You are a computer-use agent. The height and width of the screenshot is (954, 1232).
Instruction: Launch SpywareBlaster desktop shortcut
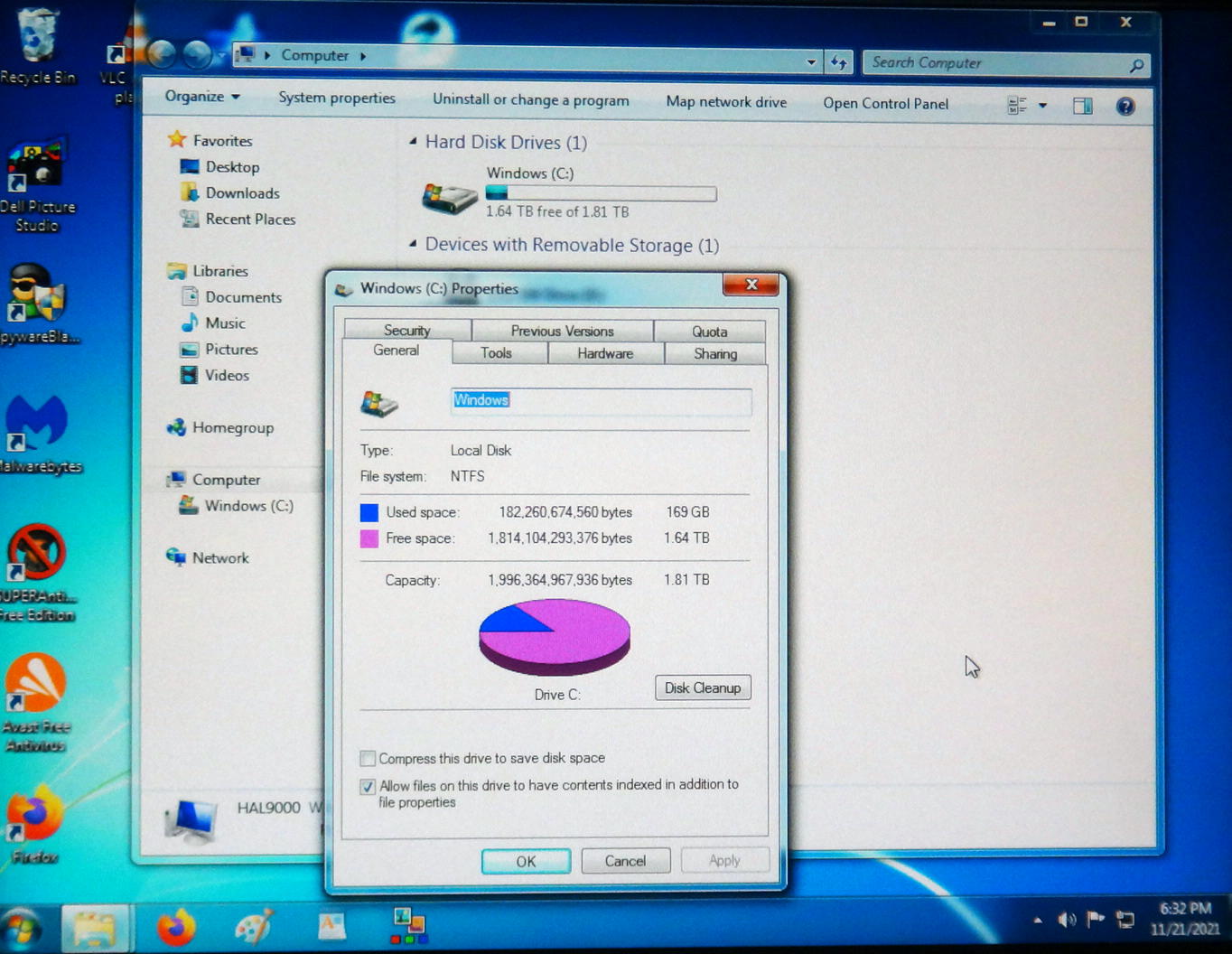click(x=37, y=303)
